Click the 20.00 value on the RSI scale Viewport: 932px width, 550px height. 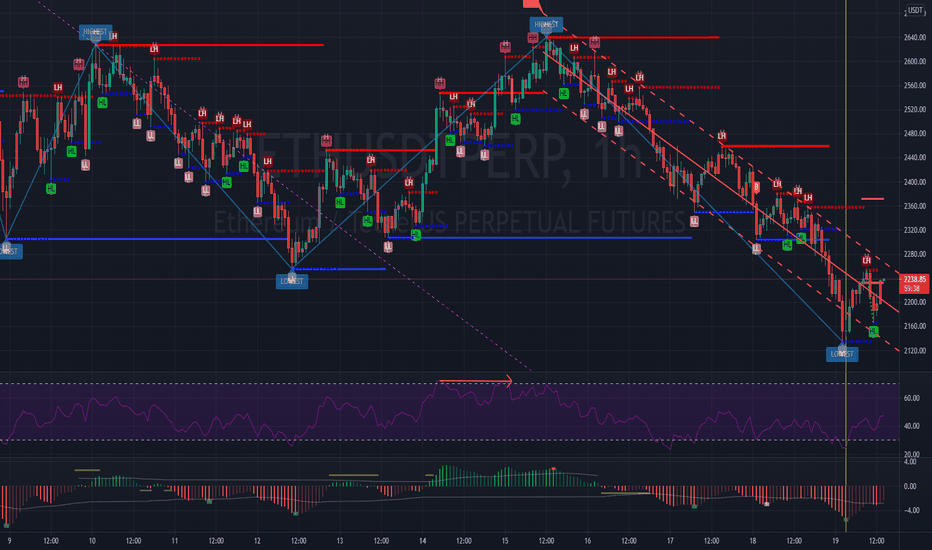(911, 454)
